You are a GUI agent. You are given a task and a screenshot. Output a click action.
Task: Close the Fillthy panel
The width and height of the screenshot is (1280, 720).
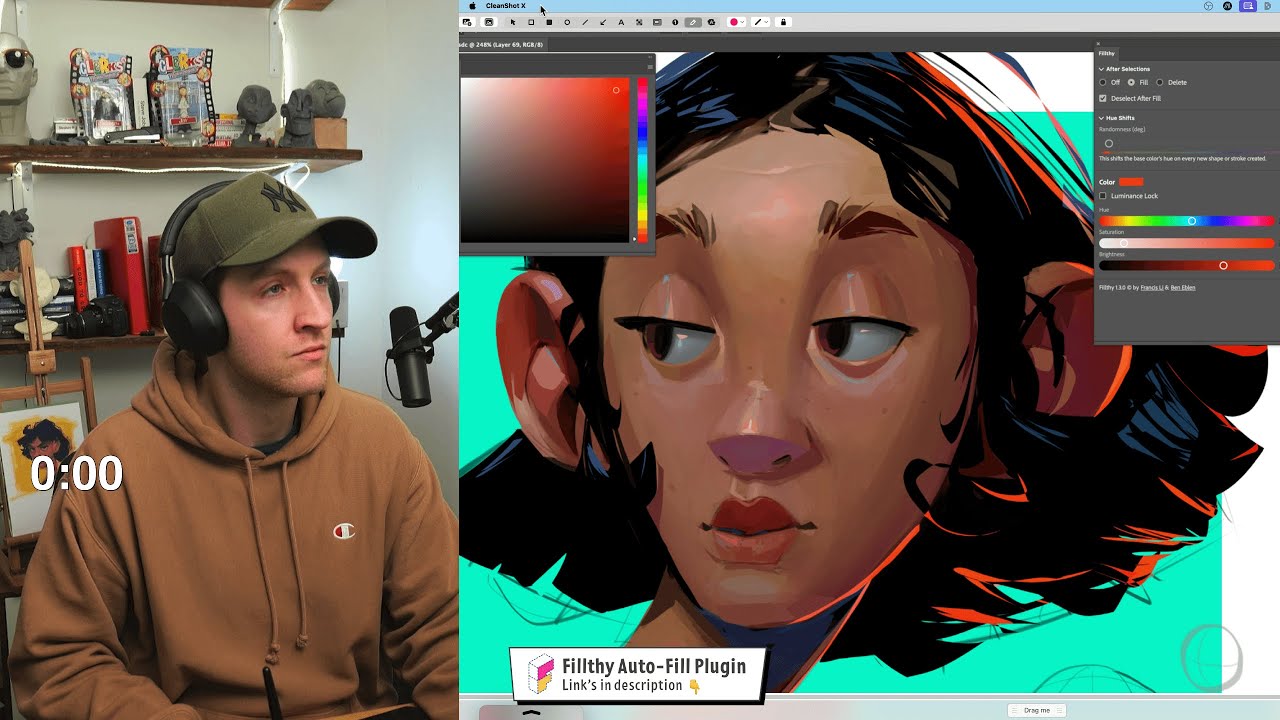pyautogui.click(x=1098, y=44)
